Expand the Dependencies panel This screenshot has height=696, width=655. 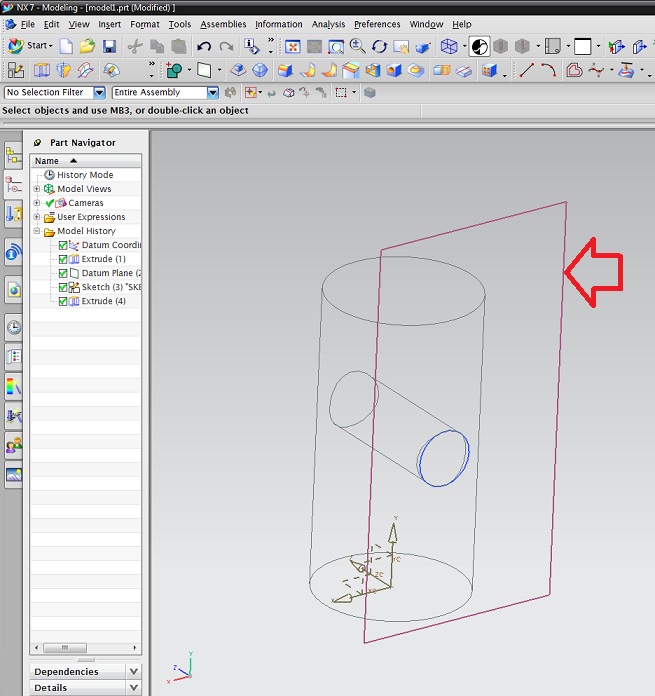(134, 671)
